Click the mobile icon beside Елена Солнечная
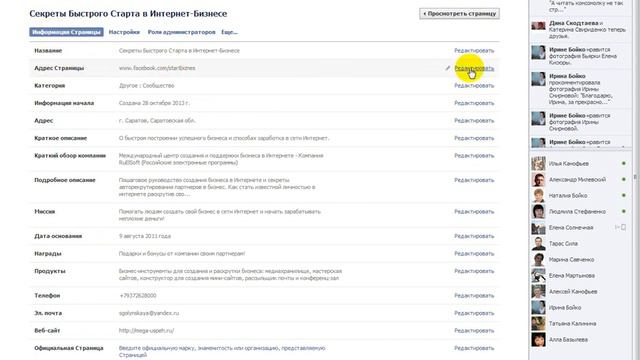The width and height of the screenshot is (640, 360). (623, 227)
